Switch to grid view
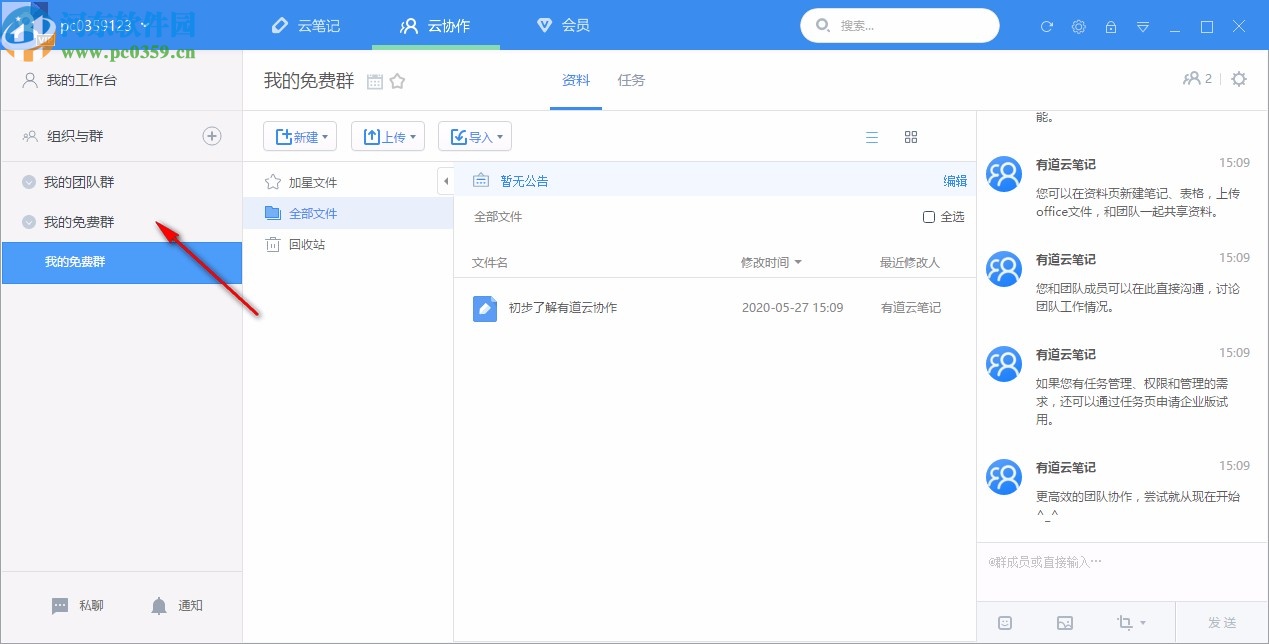This screenshot has height=644, width=1269. (x=911, y=137)
